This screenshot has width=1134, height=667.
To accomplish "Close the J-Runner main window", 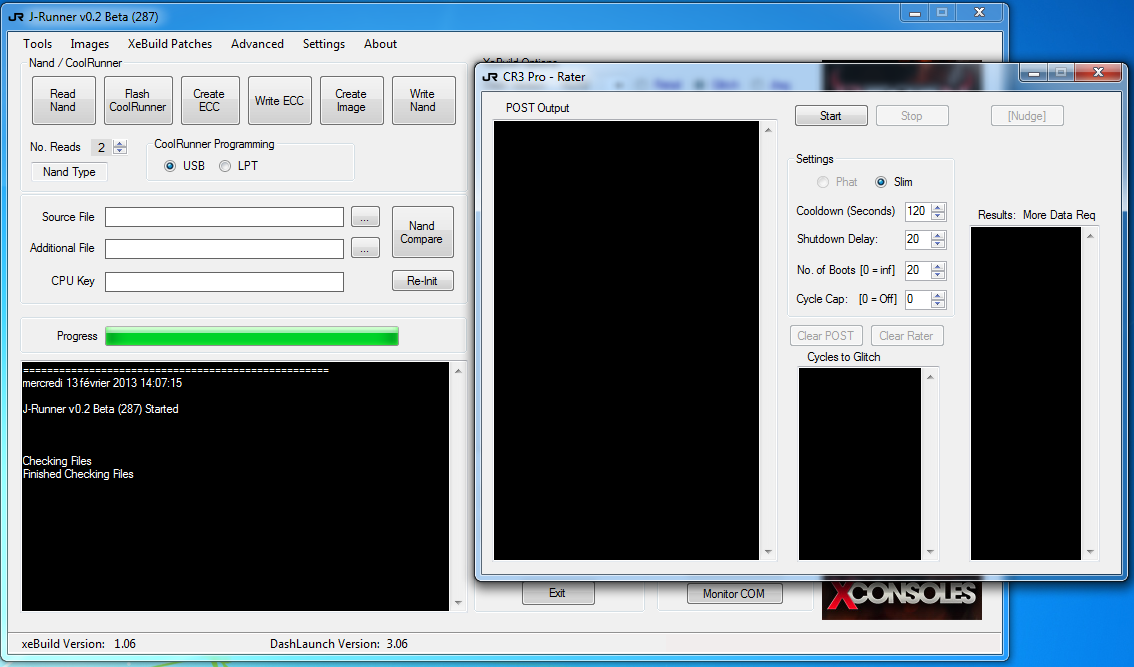I will coord(979,12).
